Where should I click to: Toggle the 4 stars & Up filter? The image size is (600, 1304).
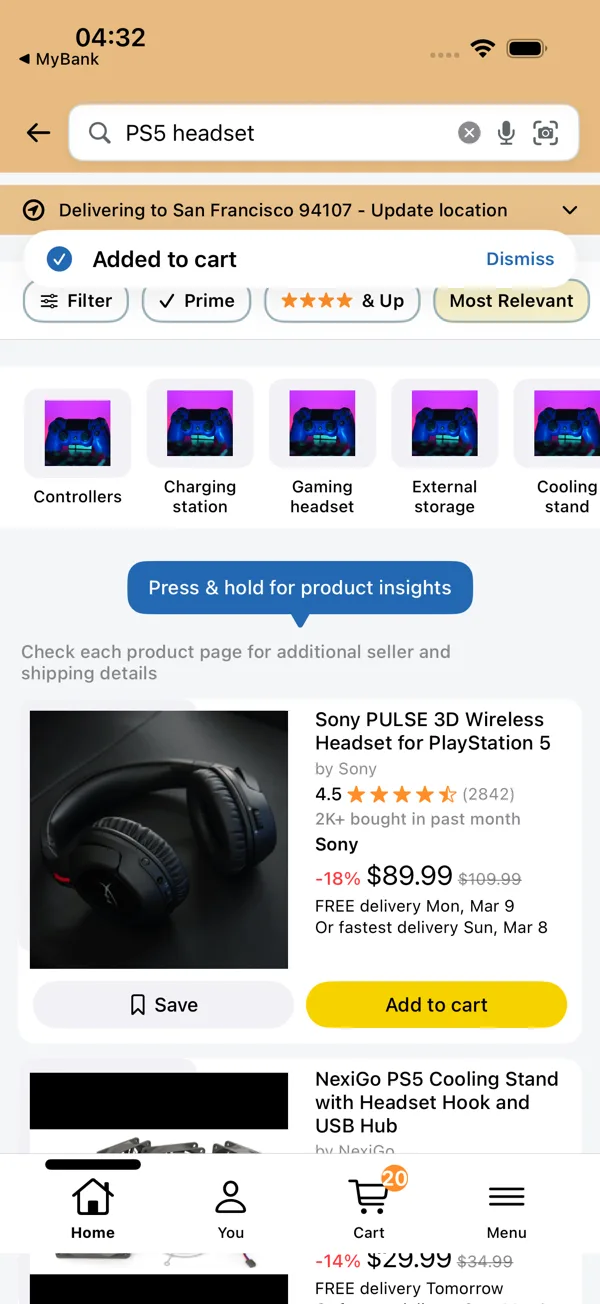[x=342, y=301]
